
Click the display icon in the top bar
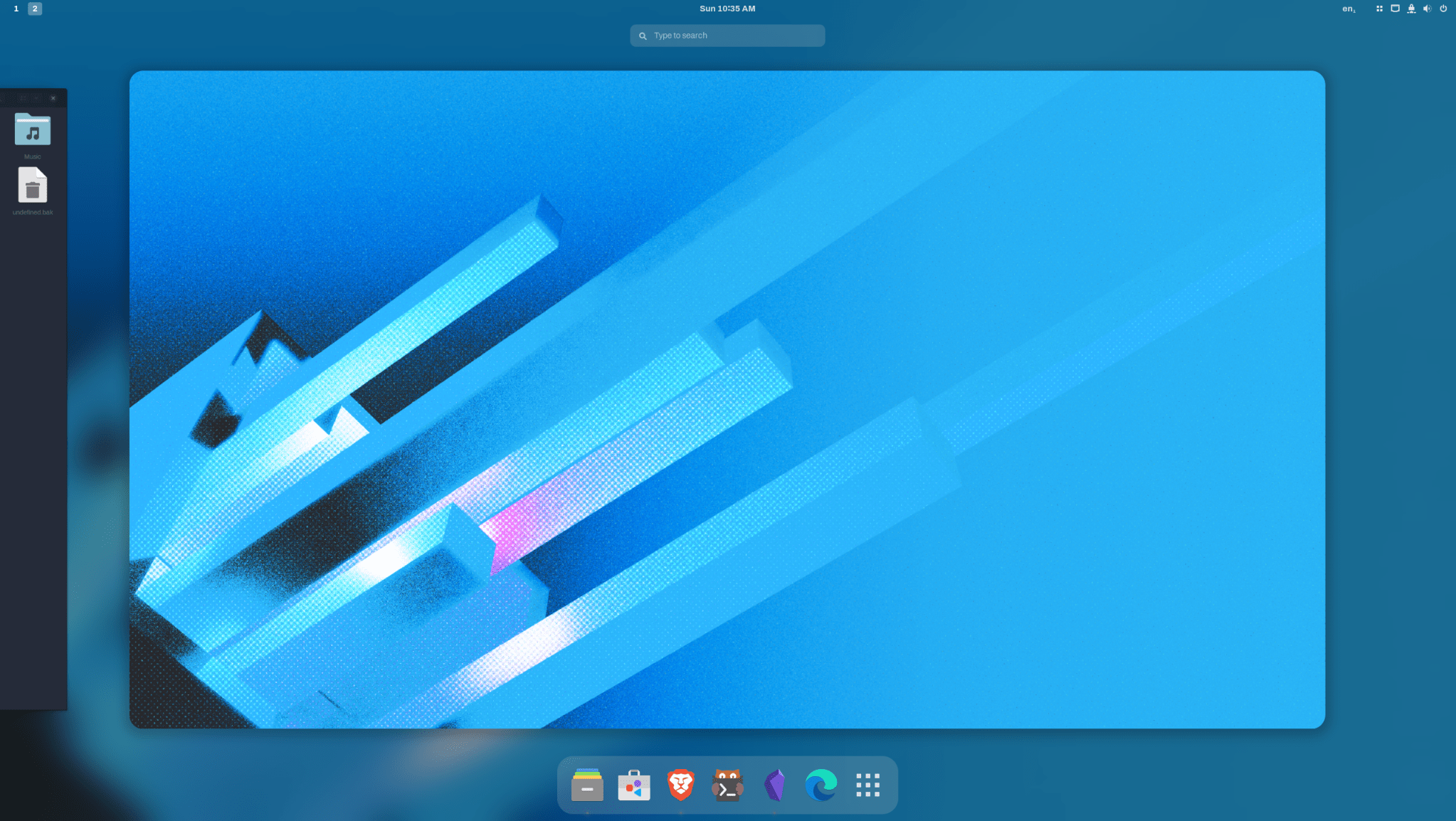(1395, 9)
